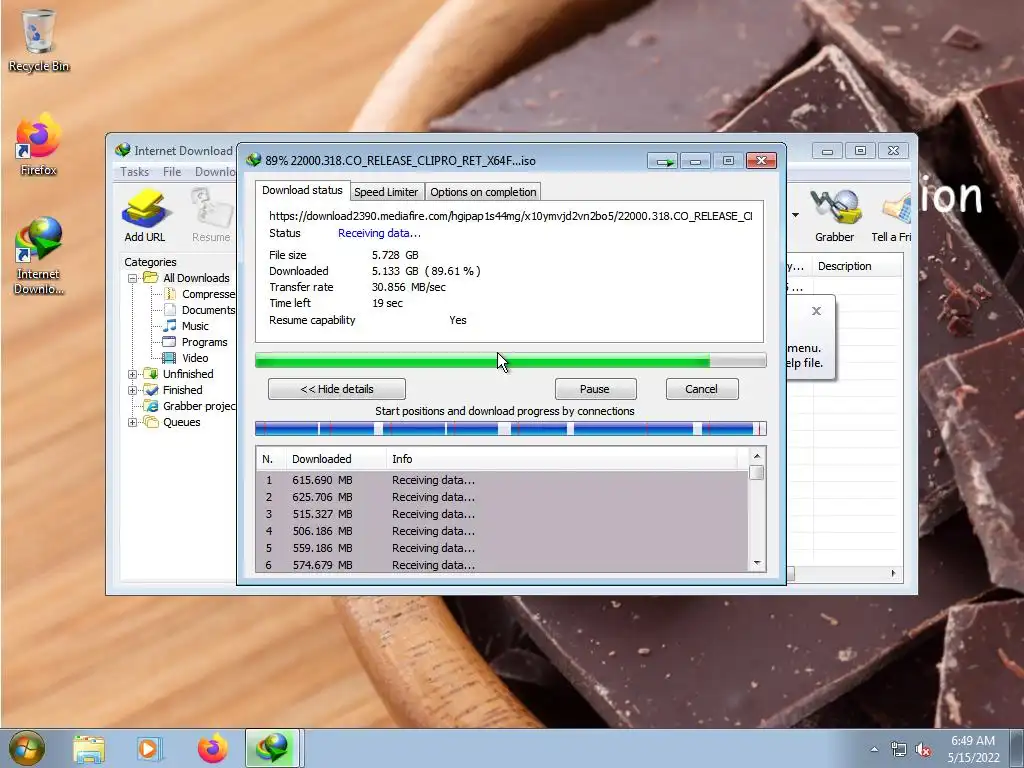Viewport: 1024px width, 768px height.
Task: Select connection row 6 with 574.679 MB
Action: coord(502,565)
